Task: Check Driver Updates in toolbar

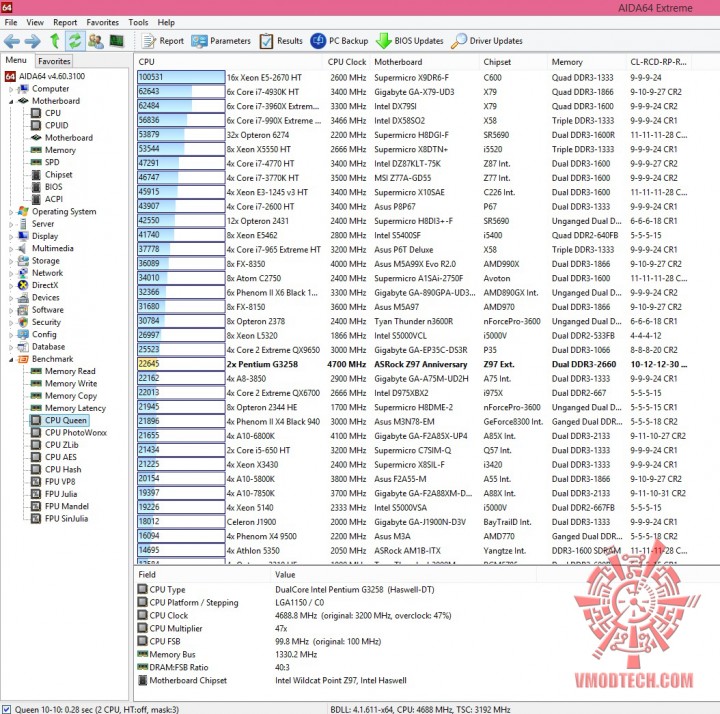Action: (x=487, y=41)
